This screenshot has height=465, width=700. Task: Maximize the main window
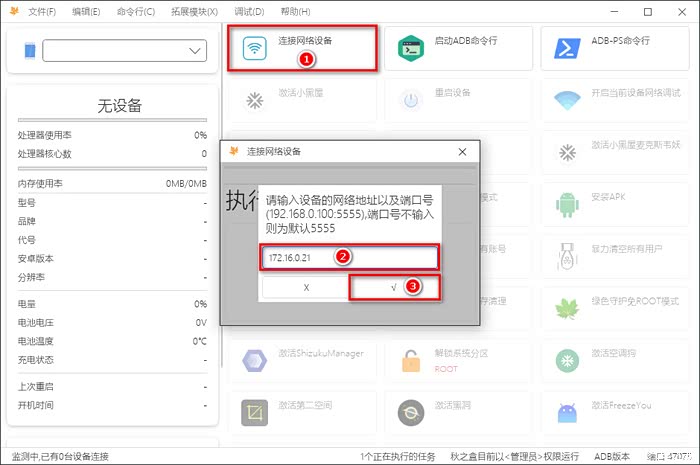coord(648,12)
